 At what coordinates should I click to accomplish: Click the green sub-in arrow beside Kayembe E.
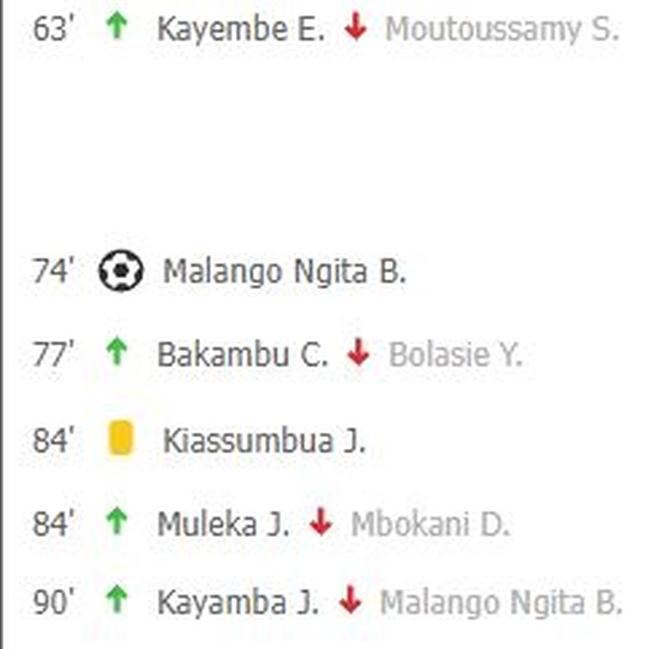(117, 26)
